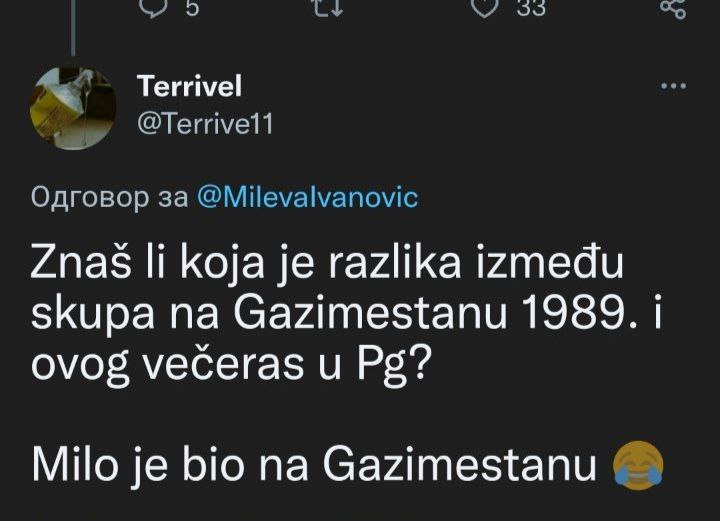
Task: Open Terrivel's profile picture
Action: [73, 110]
